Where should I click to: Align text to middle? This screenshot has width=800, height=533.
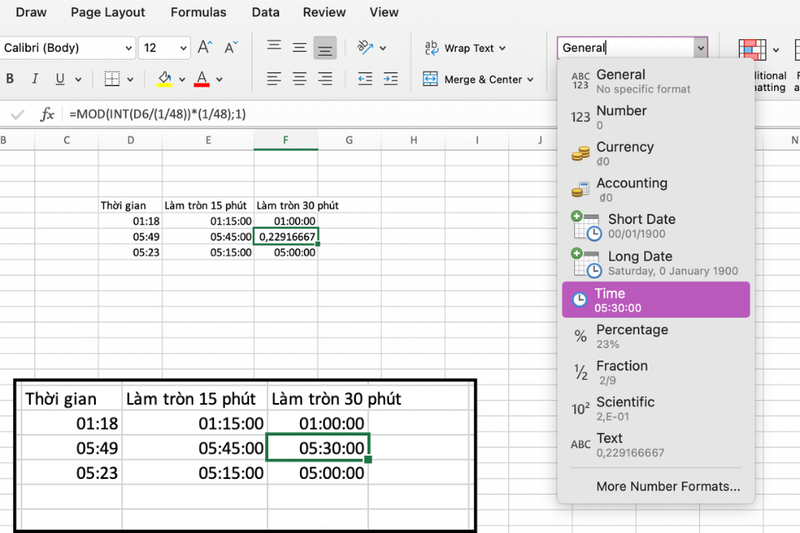pyautogui.click(x=299, y=47)
